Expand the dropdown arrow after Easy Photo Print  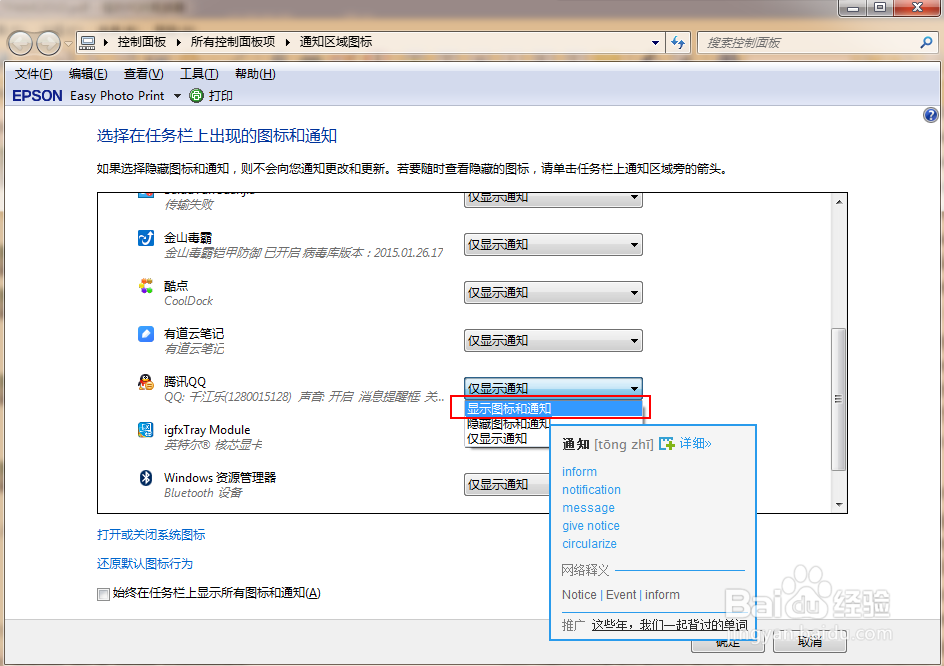point(179,95)
